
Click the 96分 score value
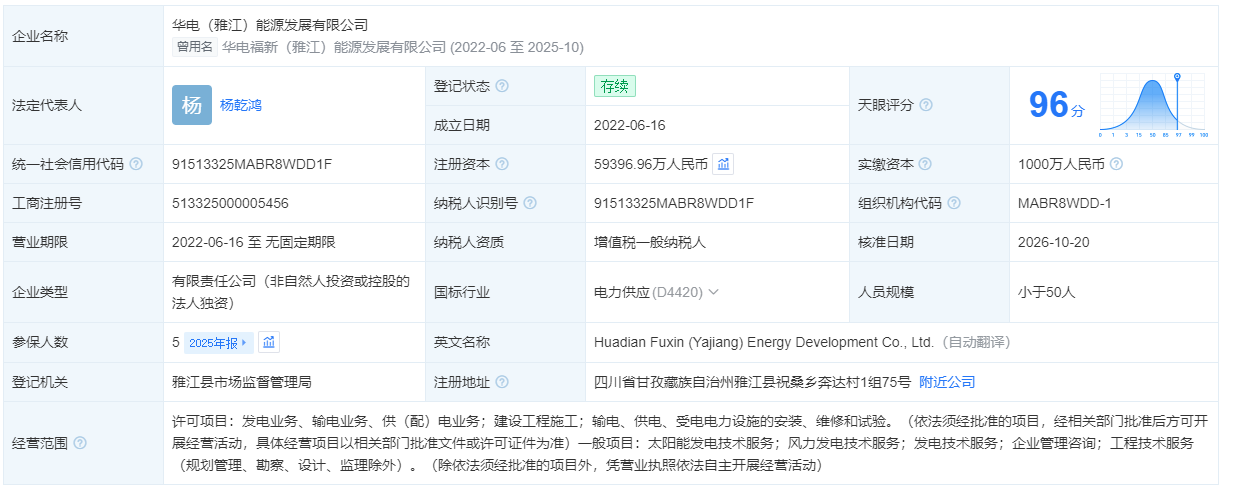click(x=1056, y=105)
